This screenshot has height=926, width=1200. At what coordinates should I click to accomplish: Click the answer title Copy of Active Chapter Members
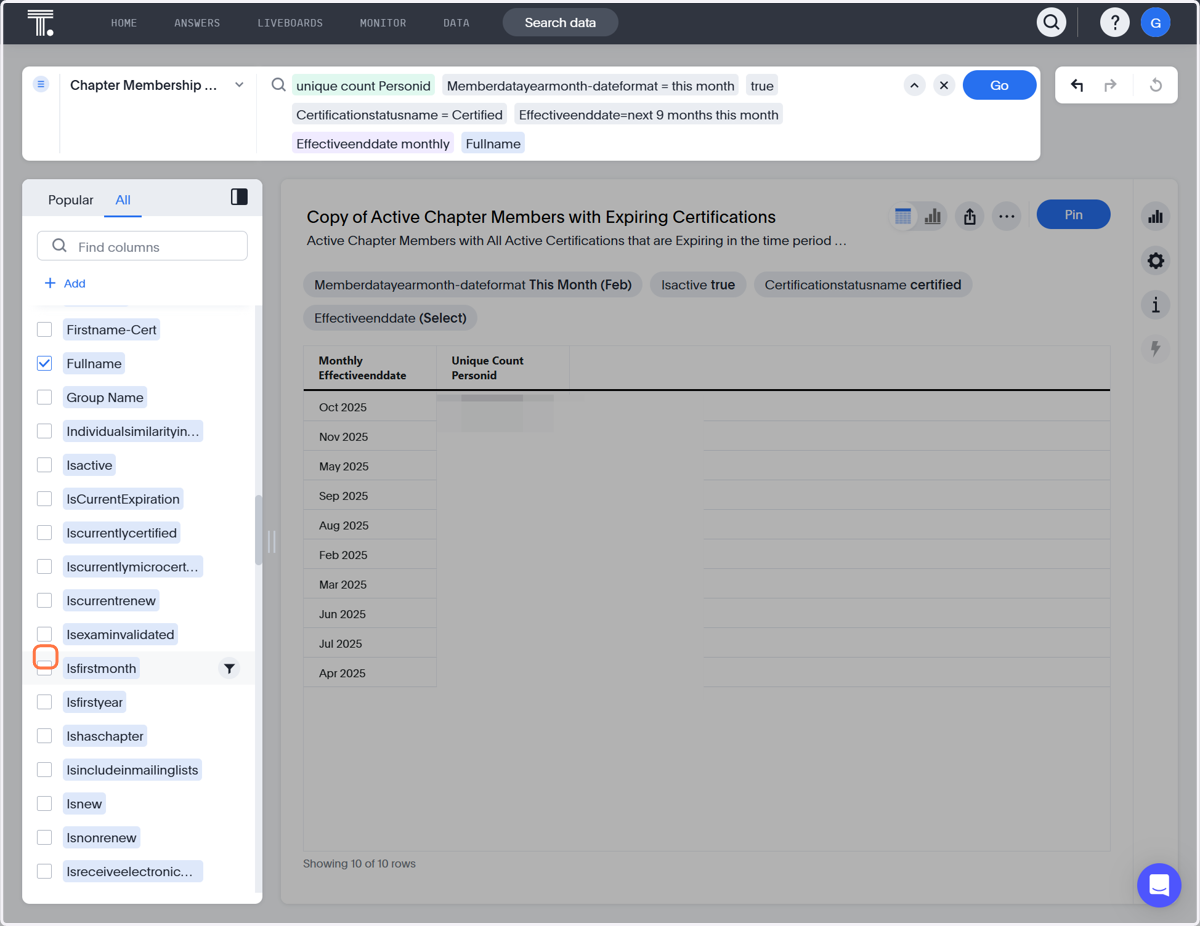coord(541,217)
